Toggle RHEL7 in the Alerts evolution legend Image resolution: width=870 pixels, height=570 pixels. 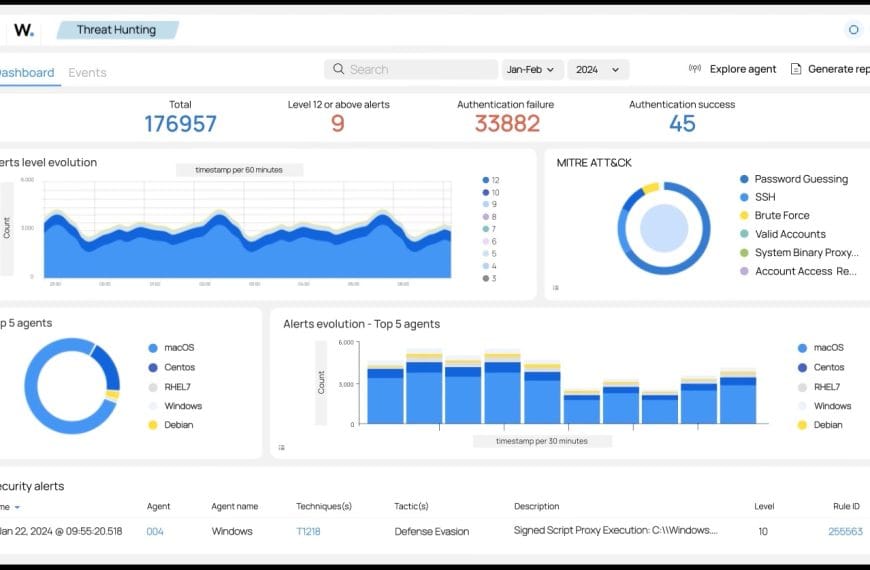(819, 387)
